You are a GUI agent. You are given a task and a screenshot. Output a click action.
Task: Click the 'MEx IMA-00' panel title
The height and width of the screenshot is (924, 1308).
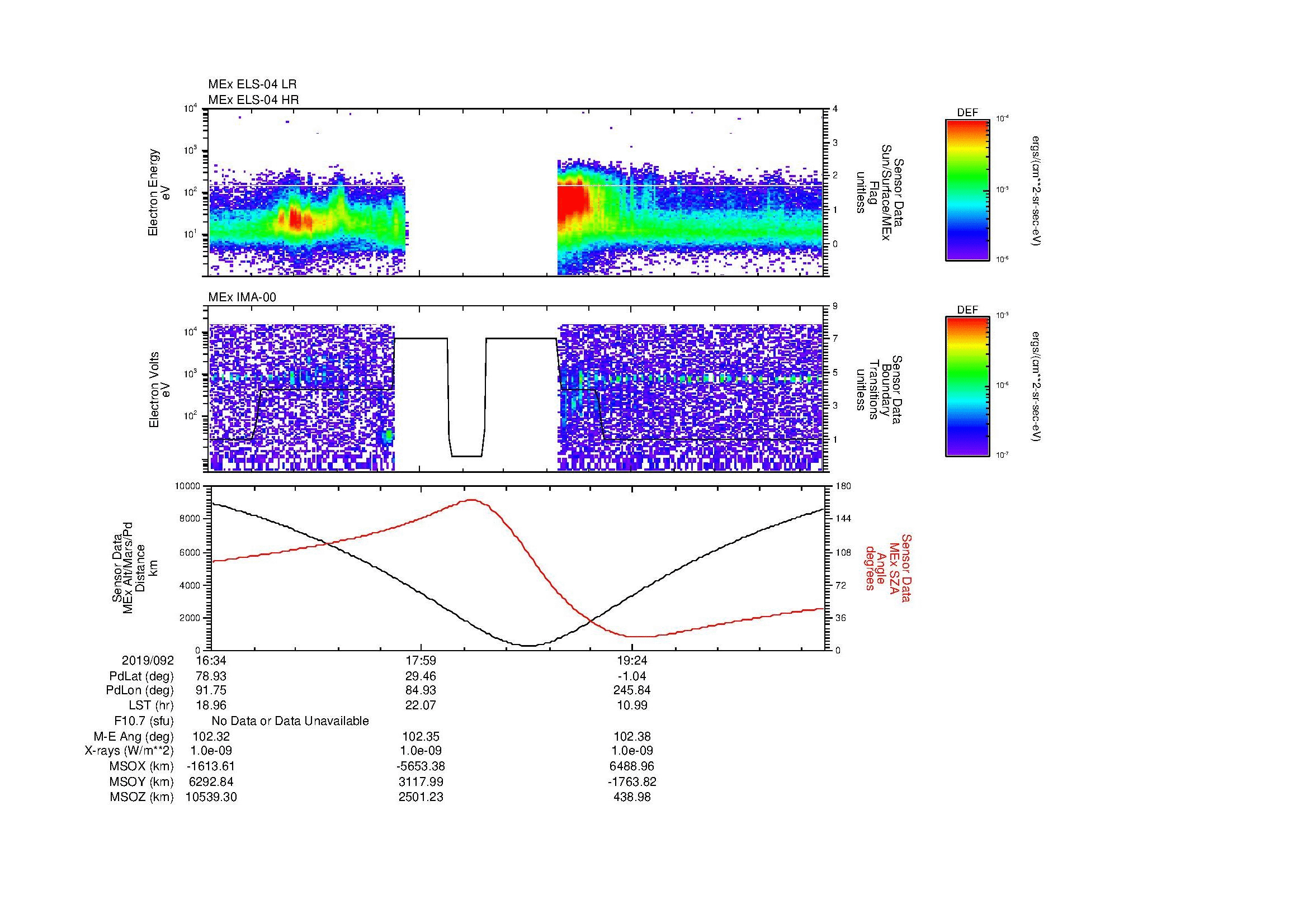[242, 297]
